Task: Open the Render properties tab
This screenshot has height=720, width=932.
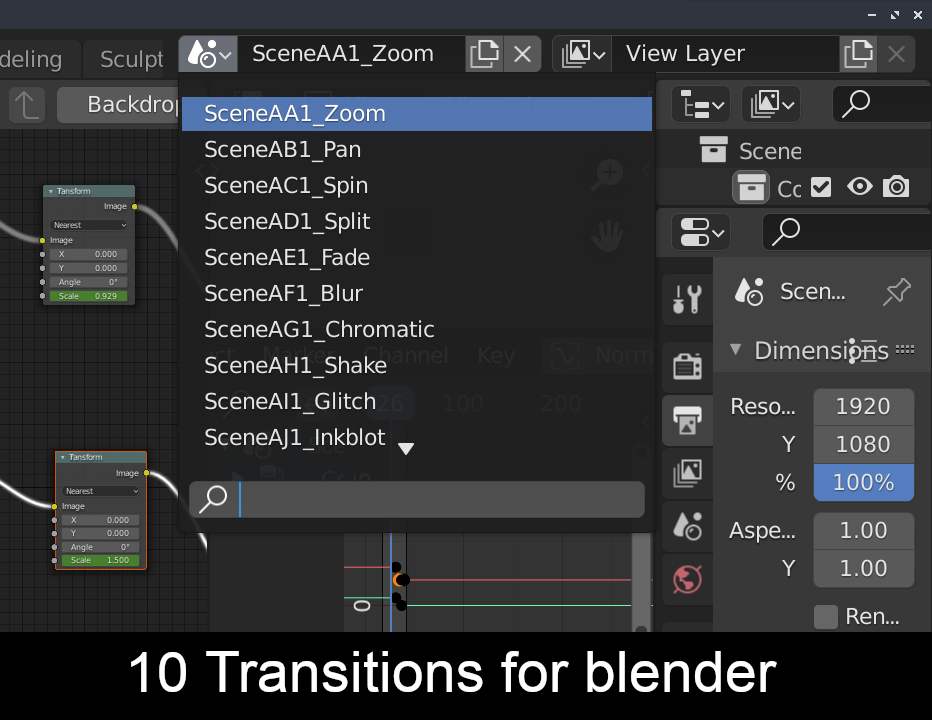Action: pyautogui.click(x=688, y=366)
